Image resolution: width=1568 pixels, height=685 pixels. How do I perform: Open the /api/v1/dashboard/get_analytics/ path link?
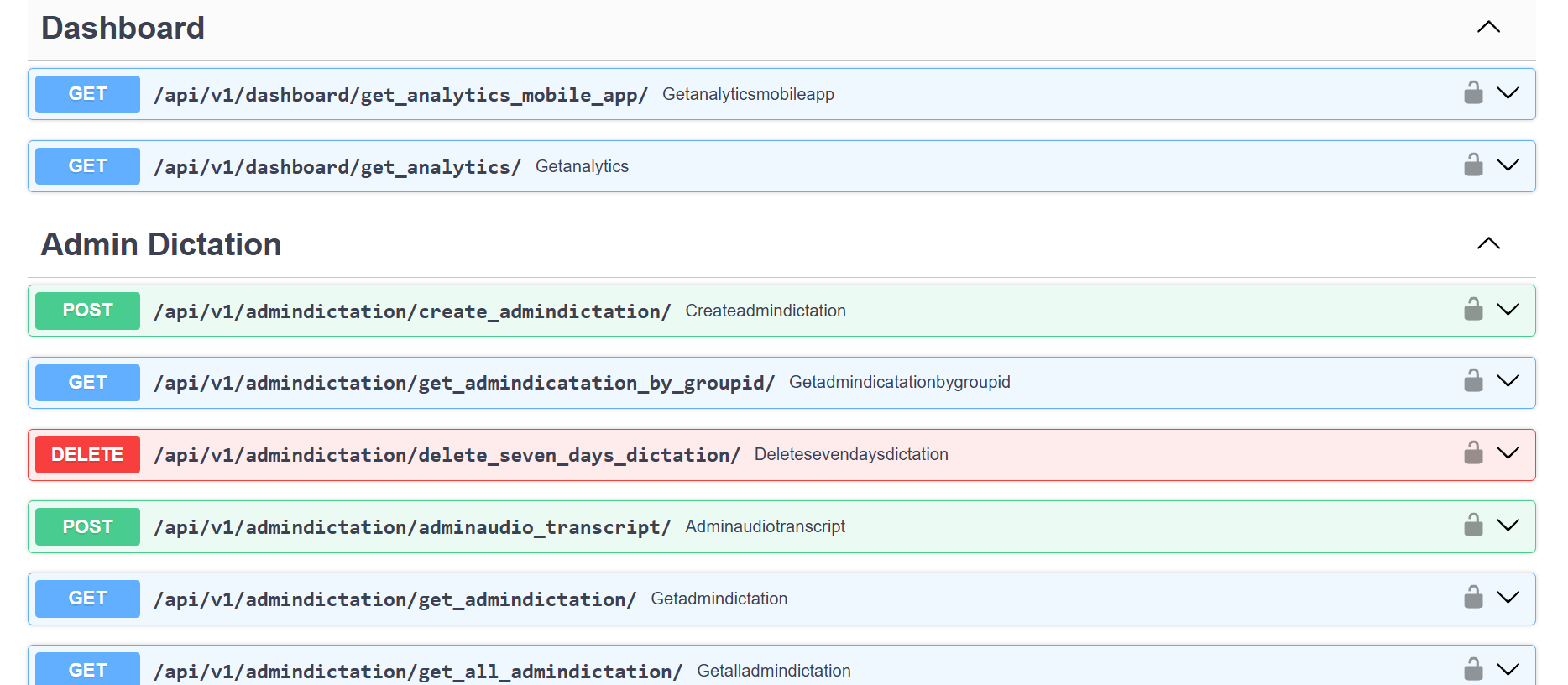point(337,167)
